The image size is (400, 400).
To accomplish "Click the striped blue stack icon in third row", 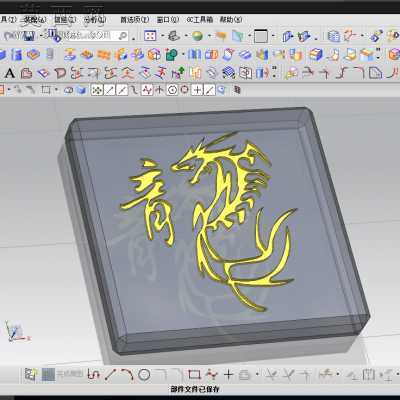I will pos(229,73).
